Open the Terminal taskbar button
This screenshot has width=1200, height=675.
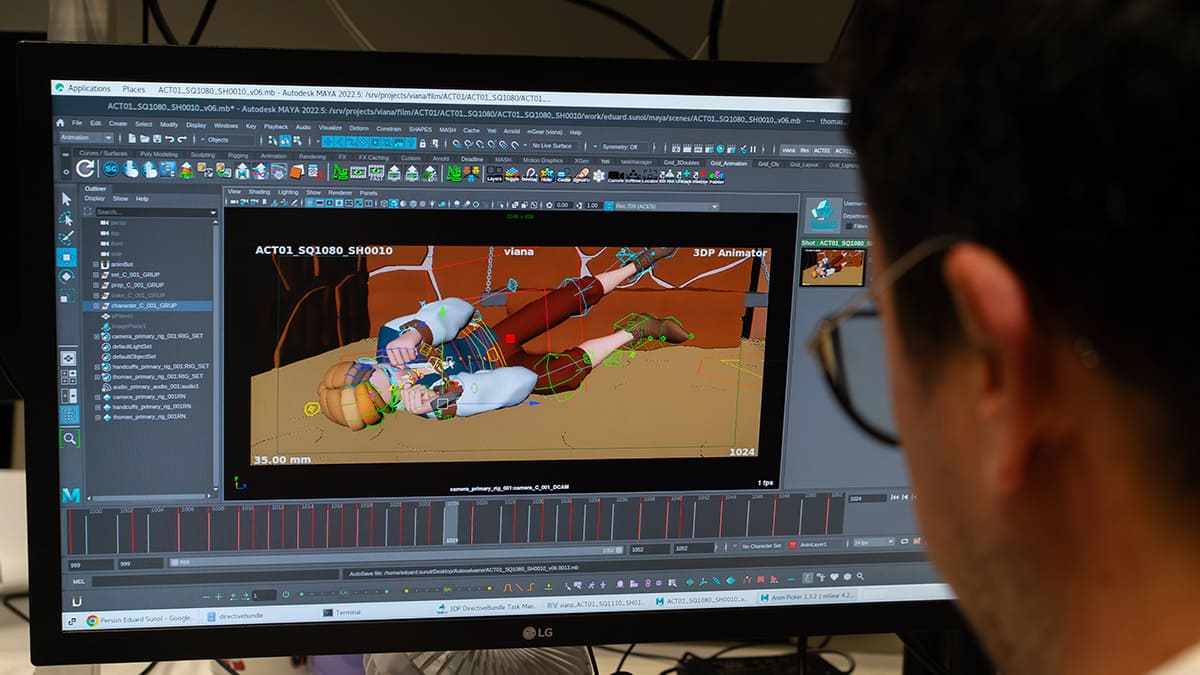point(342,612)
